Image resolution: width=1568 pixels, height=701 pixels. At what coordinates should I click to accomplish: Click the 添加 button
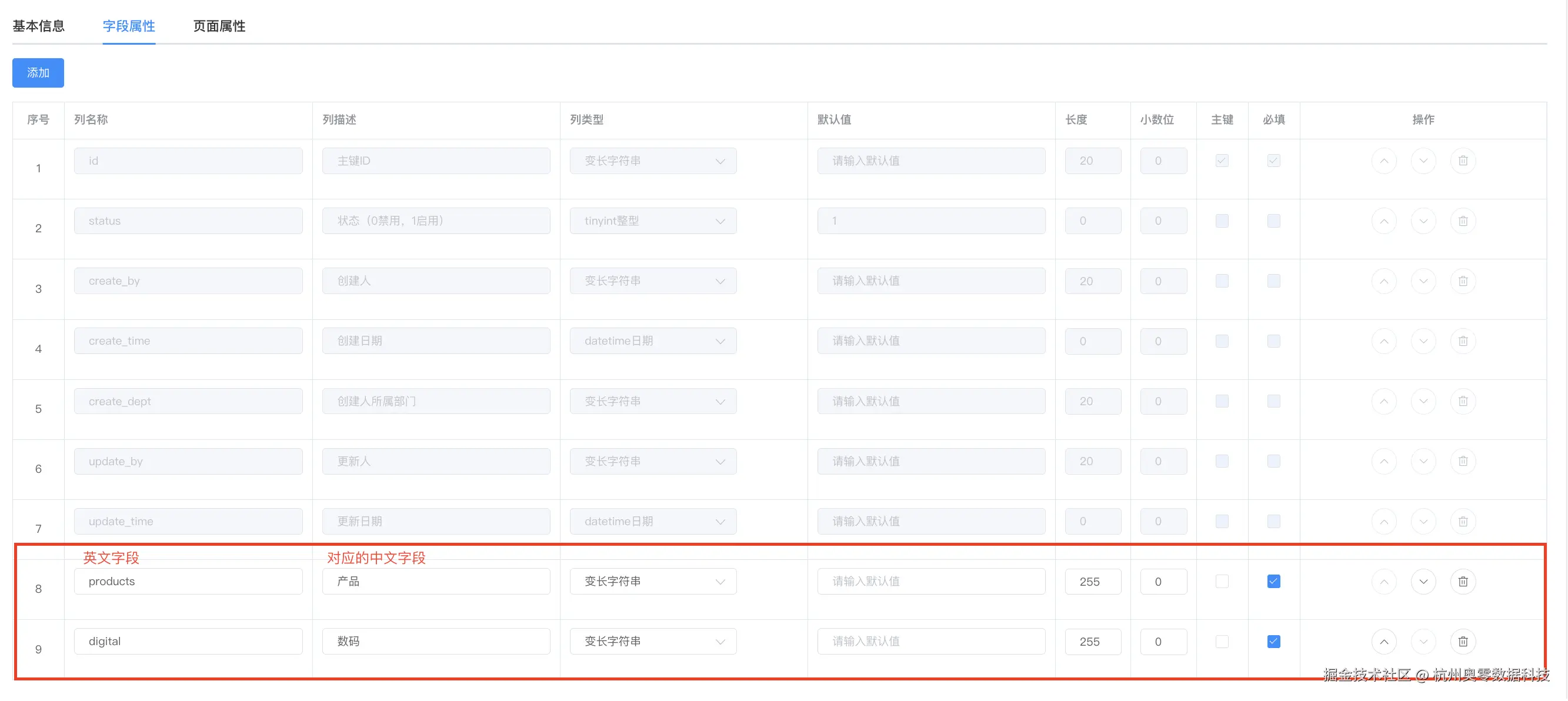click(38, 73)
